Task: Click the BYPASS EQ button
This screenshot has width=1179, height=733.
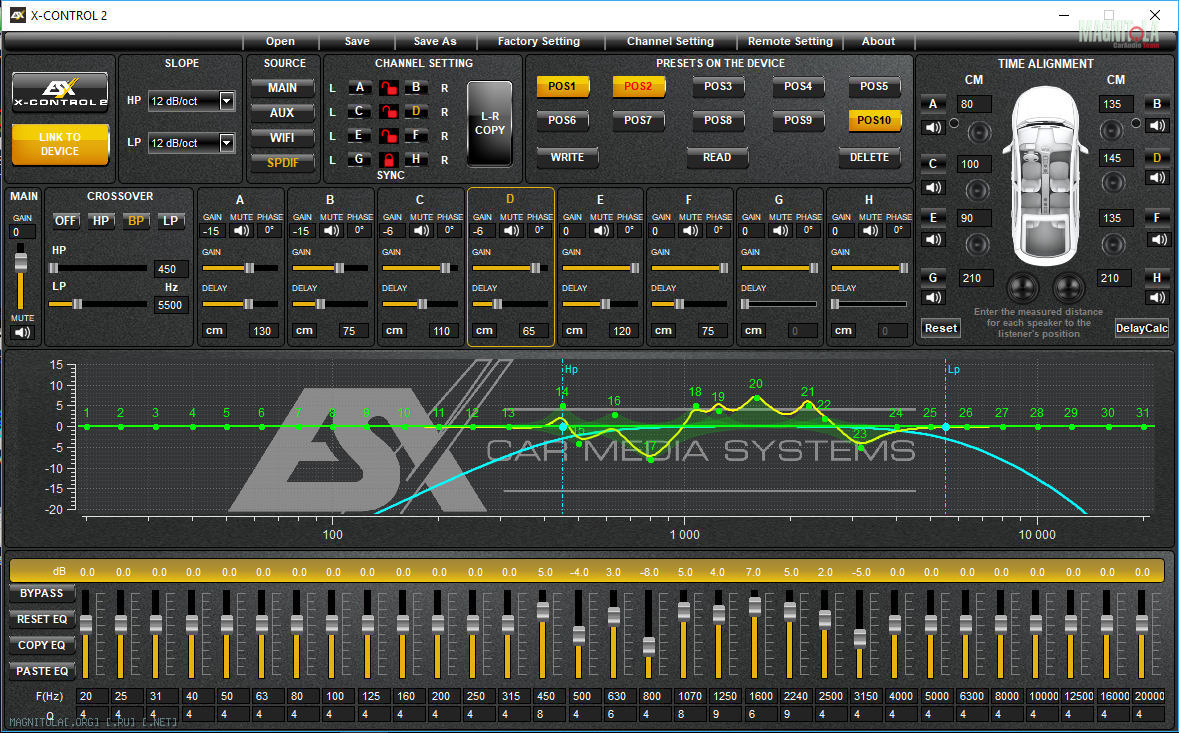Action: coord(42,593)
